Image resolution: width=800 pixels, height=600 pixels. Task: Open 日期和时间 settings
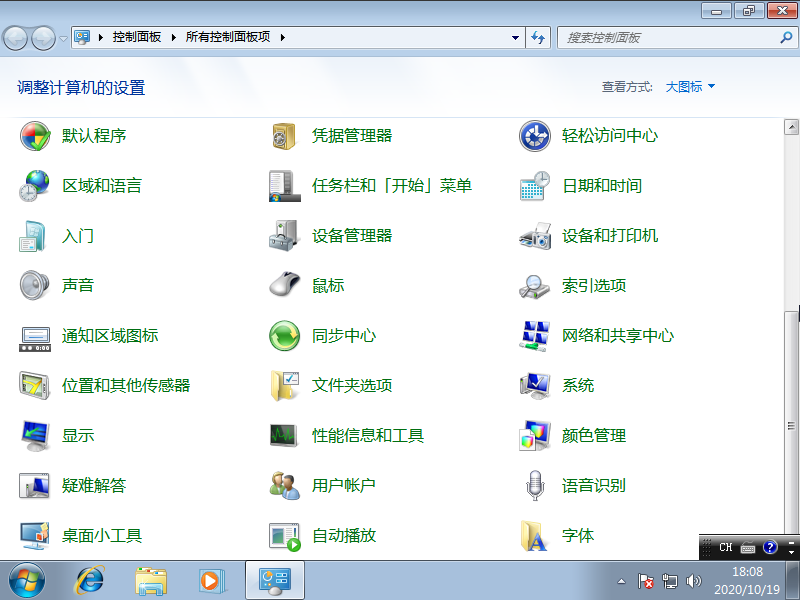click(x=600, y=186)
